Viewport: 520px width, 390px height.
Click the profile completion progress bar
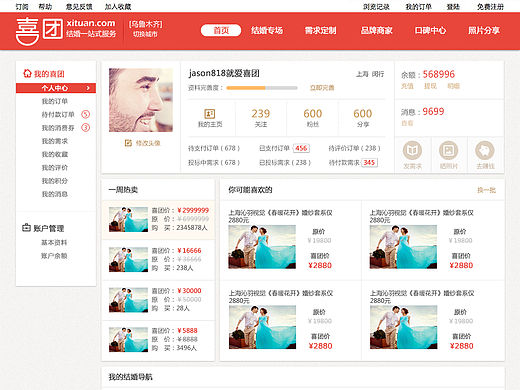pos(262,88)
